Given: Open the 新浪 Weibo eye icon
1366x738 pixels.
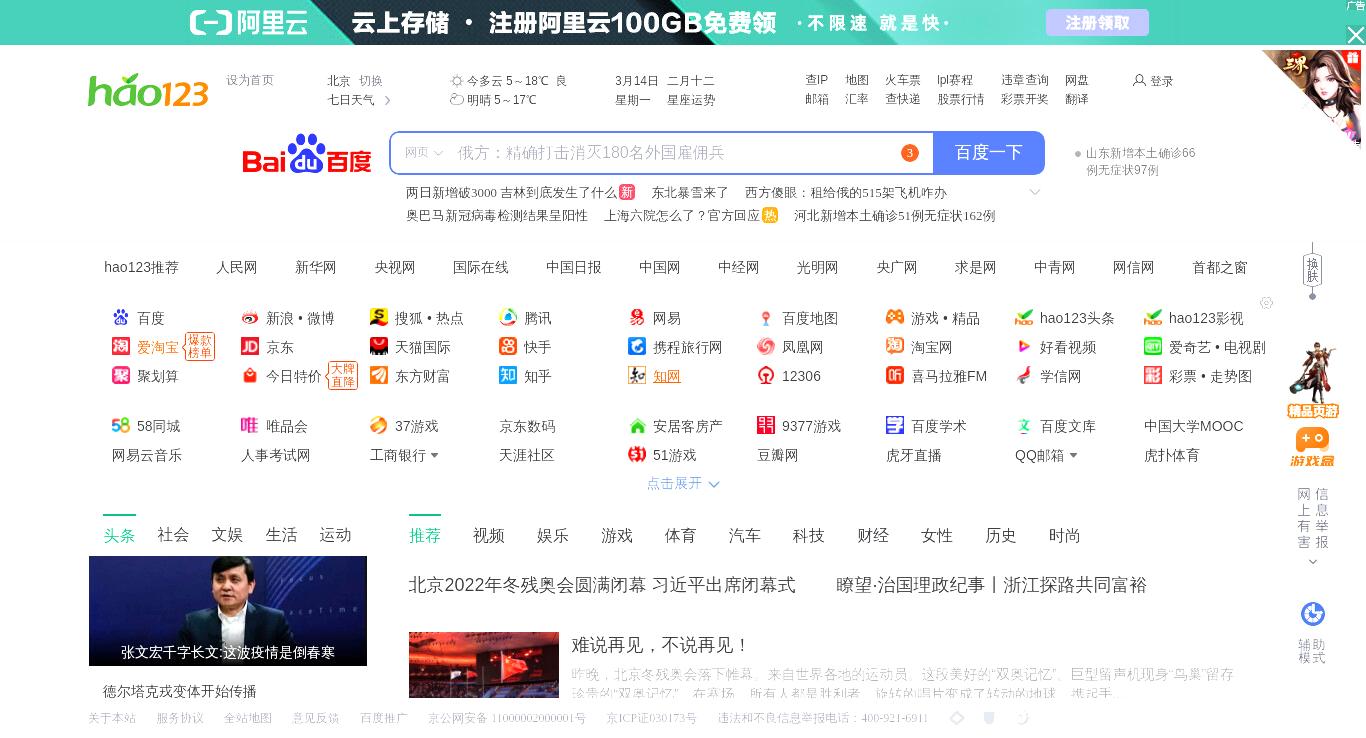Looking at the screenshot, I should click(250, 318).
